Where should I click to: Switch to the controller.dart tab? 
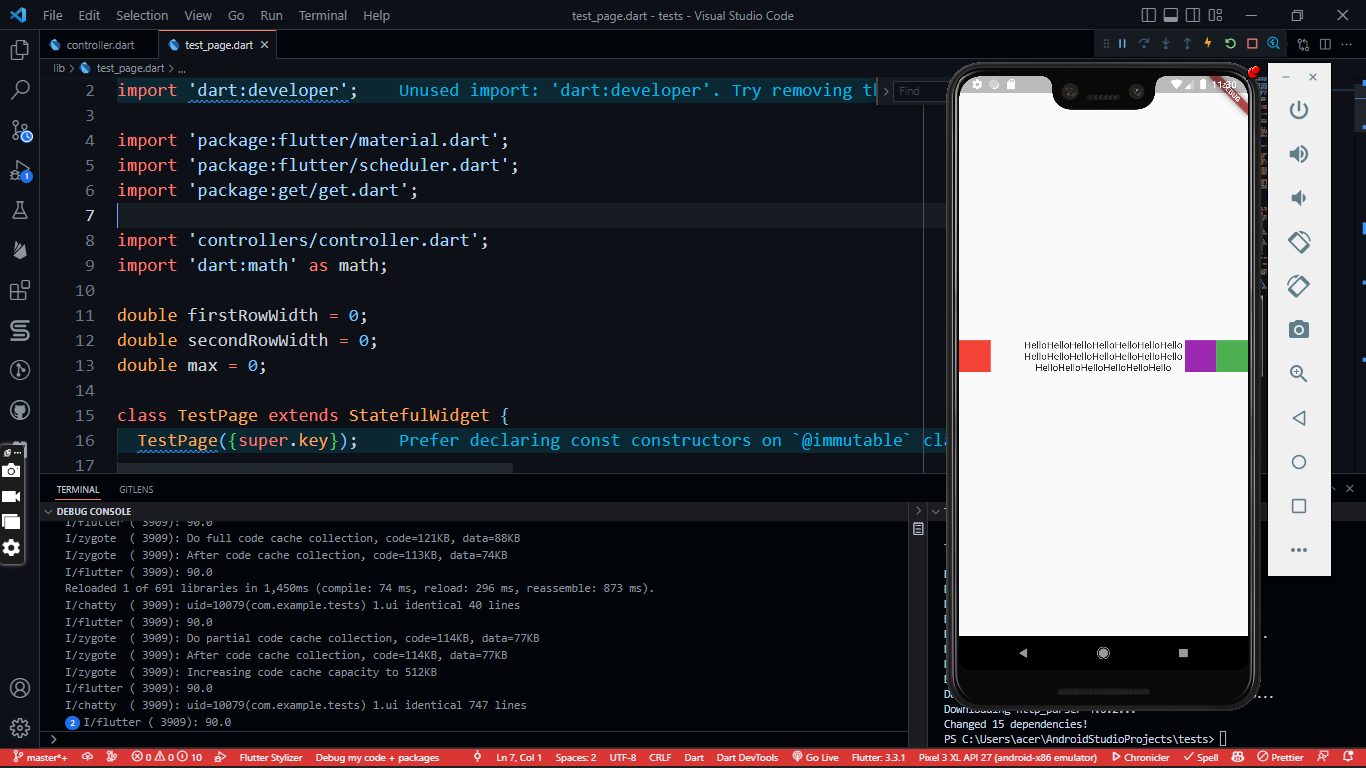click(100, 45)
